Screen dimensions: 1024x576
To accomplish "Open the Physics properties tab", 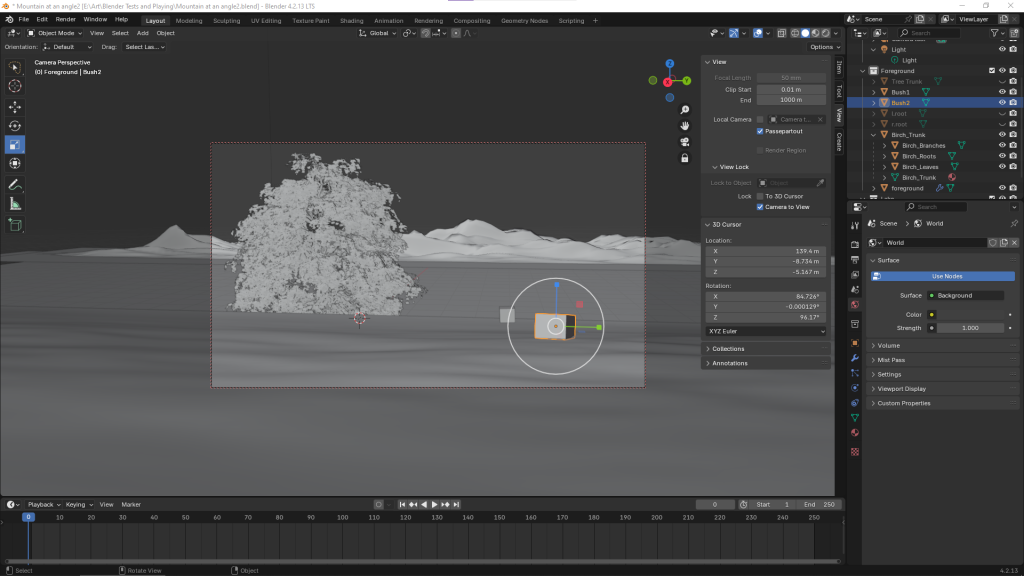I will tap(855, 388).
